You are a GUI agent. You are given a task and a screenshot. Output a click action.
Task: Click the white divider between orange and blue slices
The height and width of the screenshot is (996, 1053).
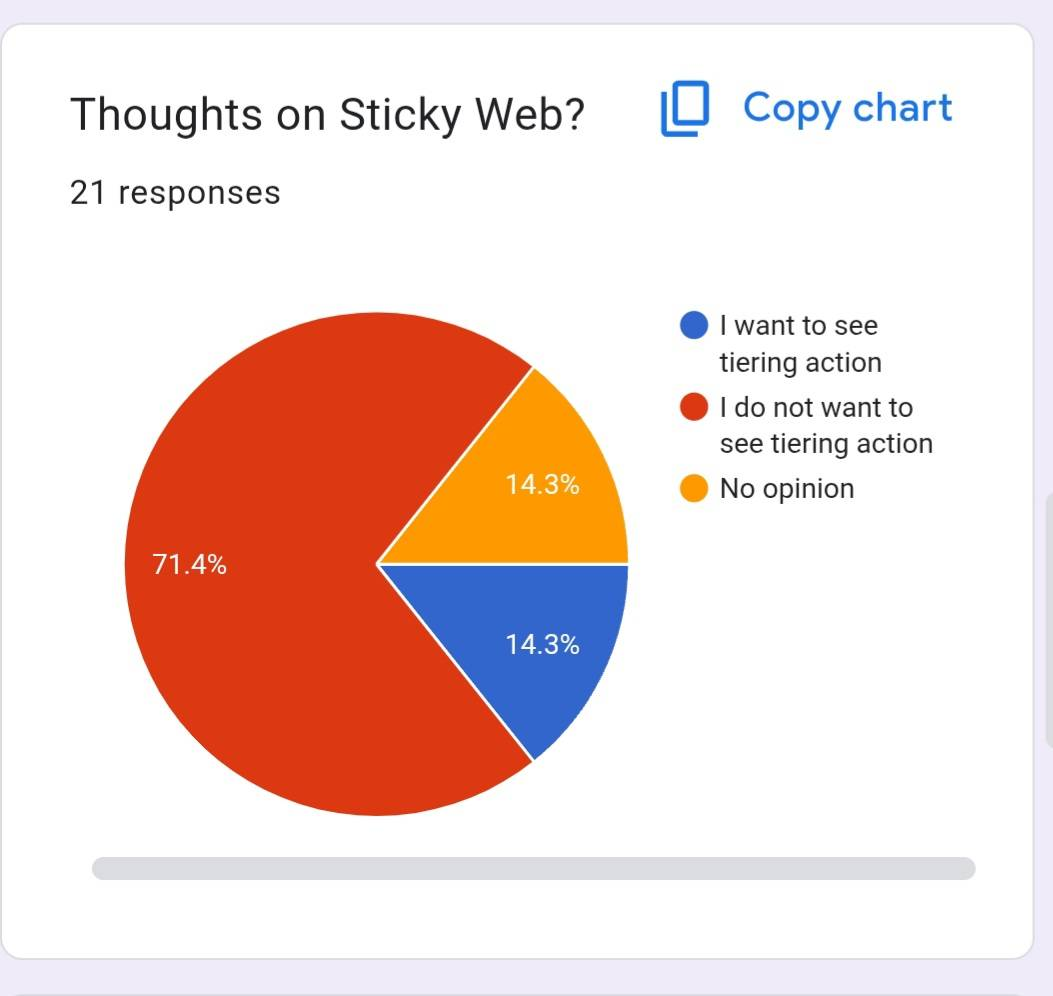coord(503,564)
